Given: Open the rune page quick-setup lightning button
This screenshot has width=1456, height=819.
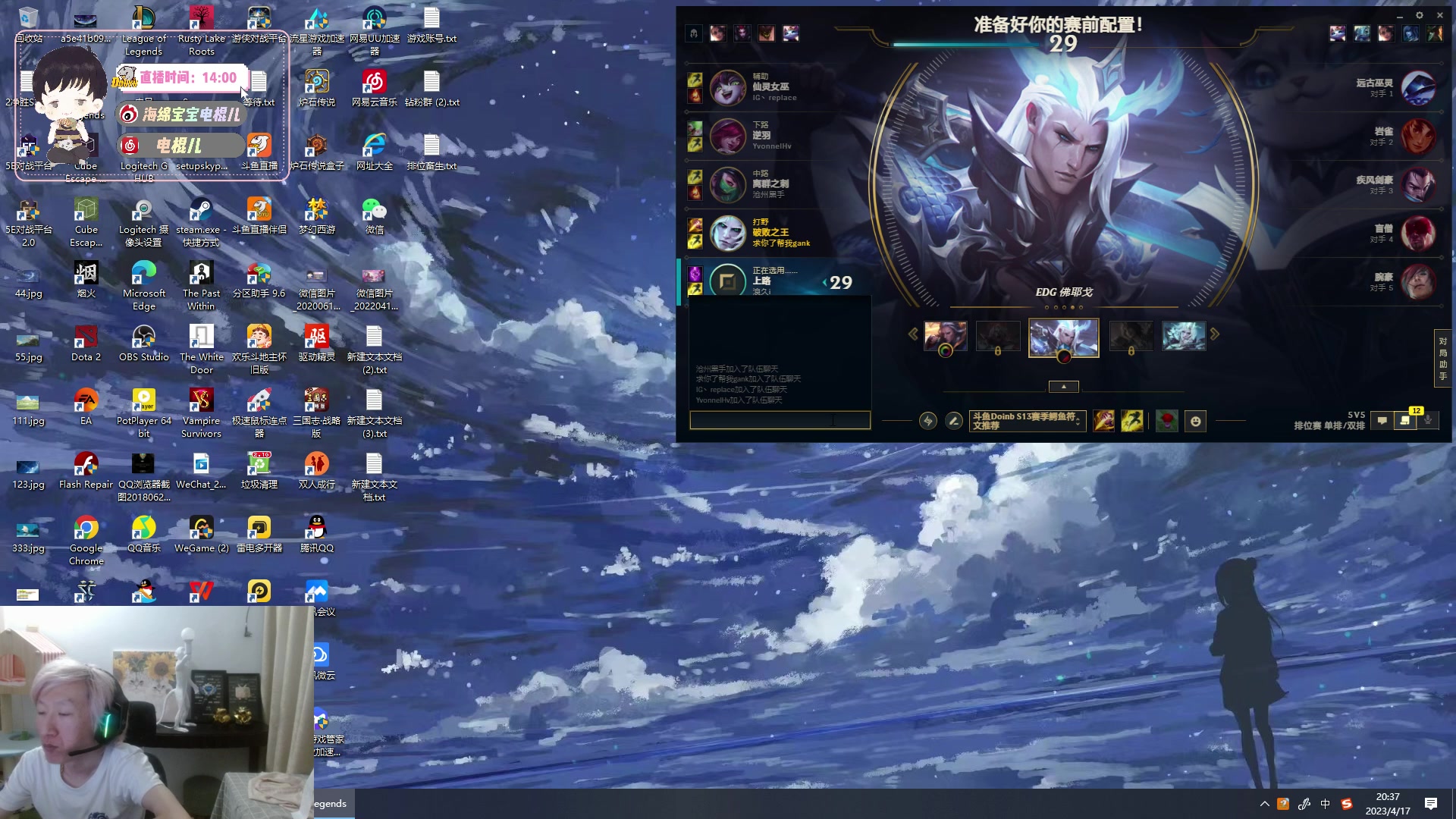Looking at the screenshot, I should coord(927,421).
